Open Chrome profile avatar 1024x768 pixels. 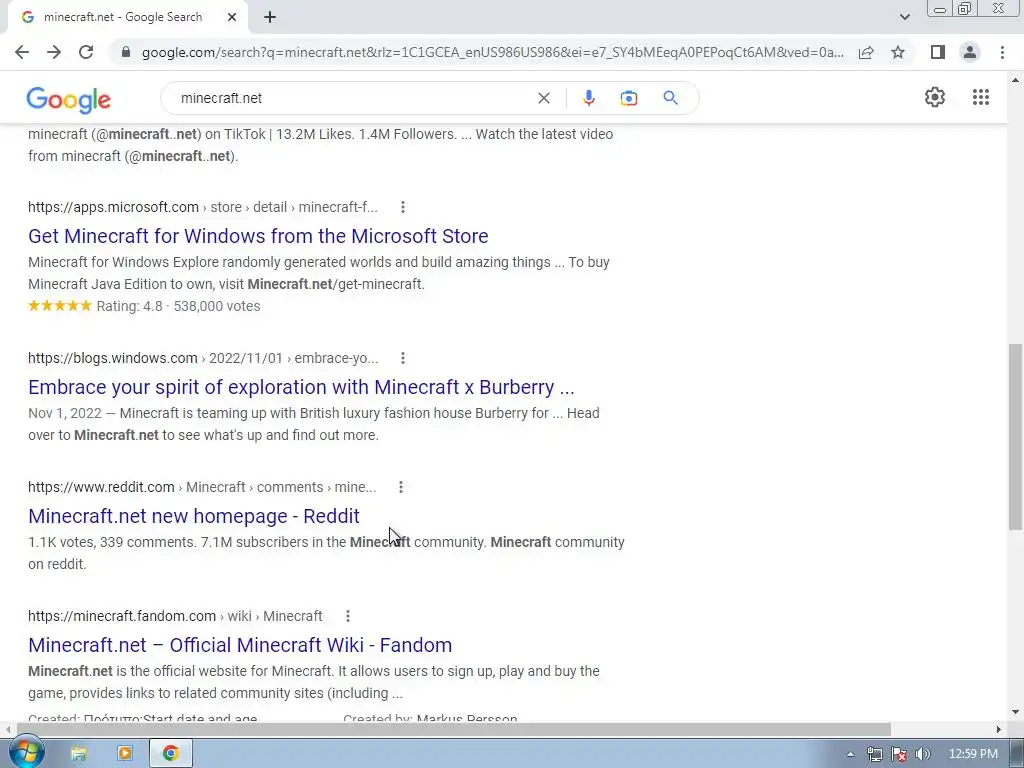click(x=970, y=52)
